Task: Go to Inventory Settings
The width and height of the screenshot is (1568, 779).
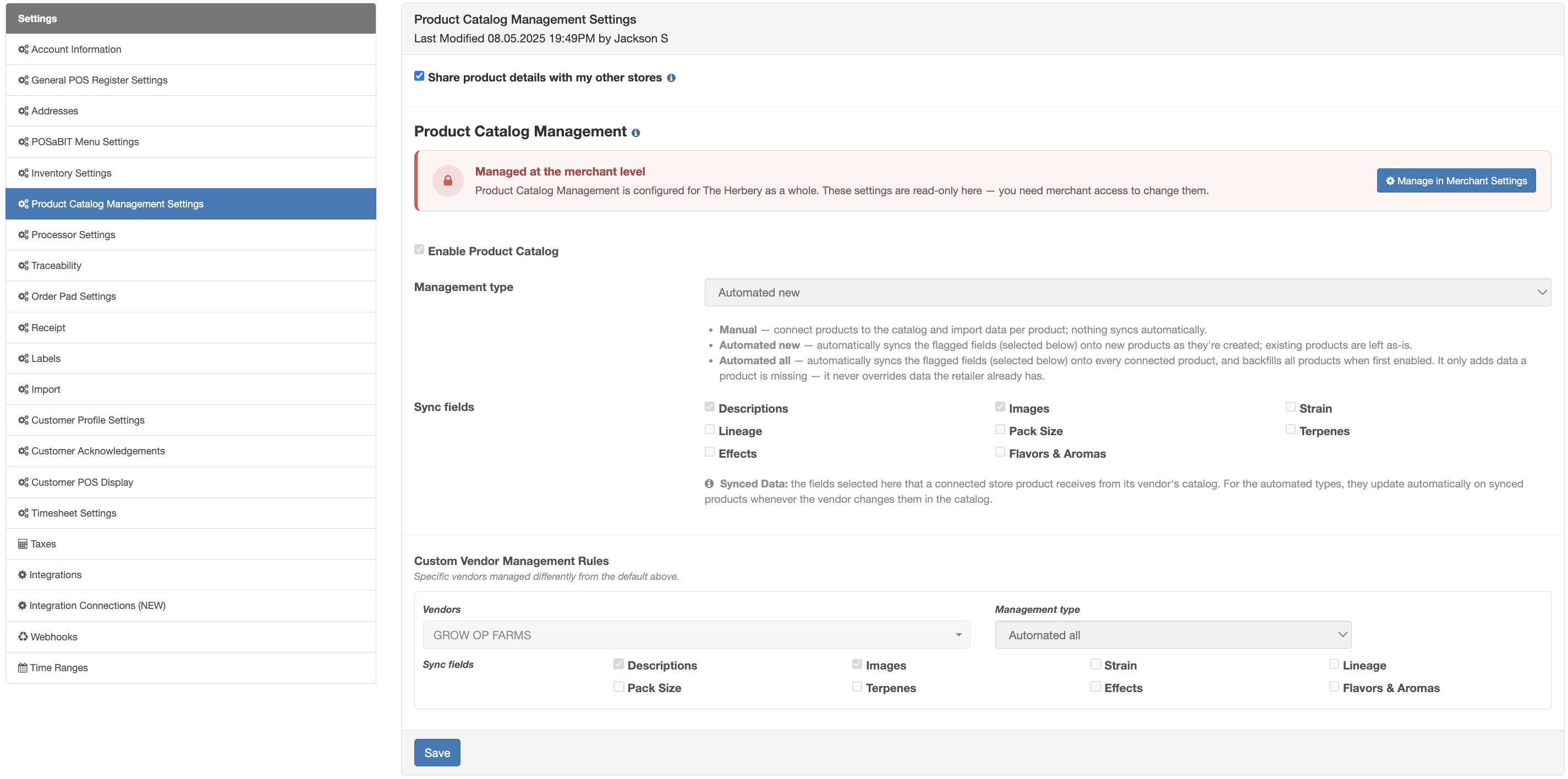Action: click(x=190, y=173)
